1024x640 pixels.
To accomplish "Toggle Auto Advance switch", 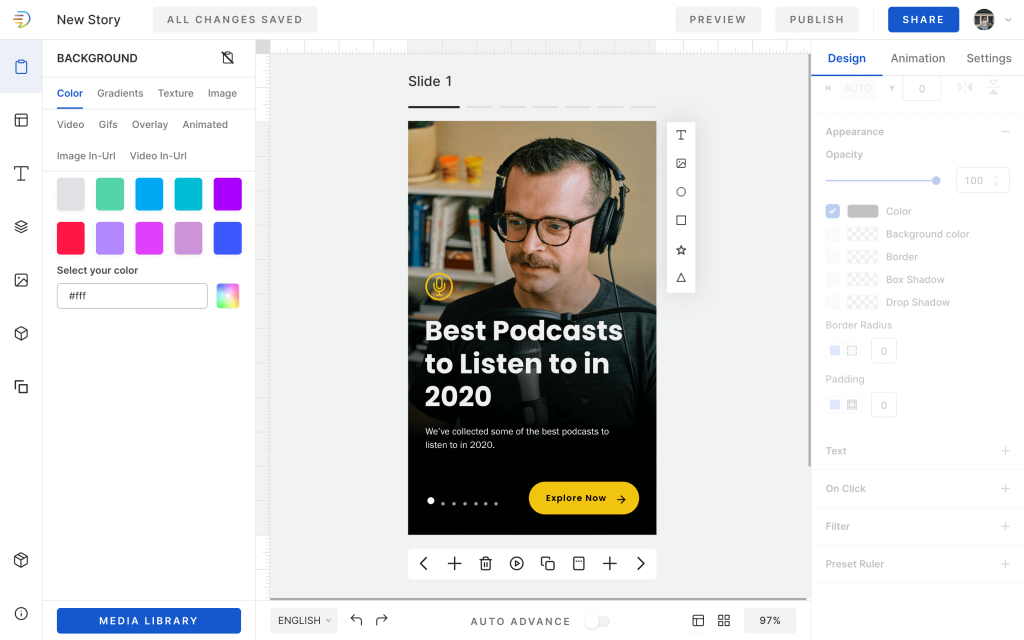I will click(x=598, y=621).
